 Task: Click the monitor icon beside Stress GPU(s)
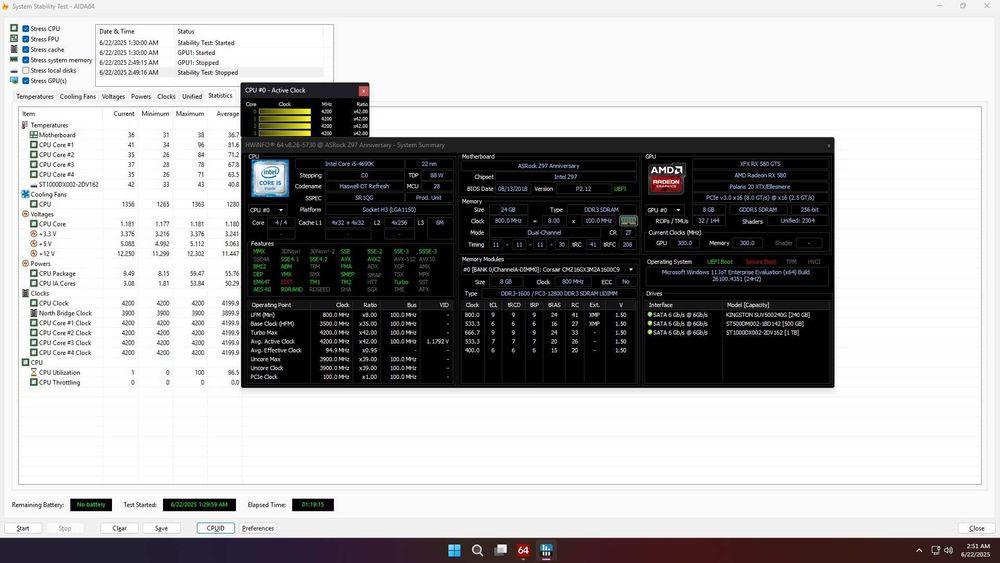tap(14, 80)
